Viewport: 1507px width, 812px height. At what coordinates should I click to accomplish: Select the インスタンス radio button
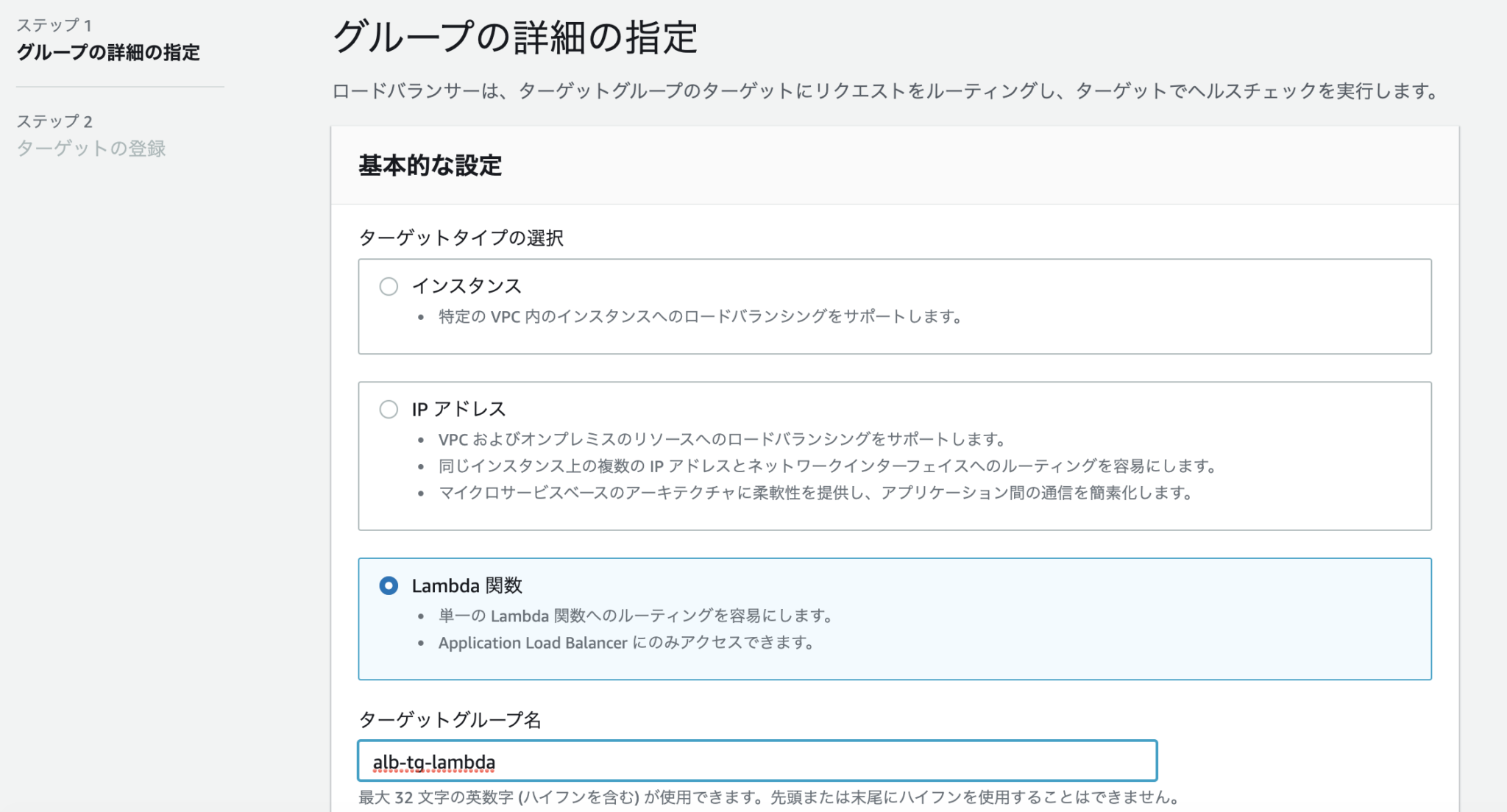click(389, 287)
